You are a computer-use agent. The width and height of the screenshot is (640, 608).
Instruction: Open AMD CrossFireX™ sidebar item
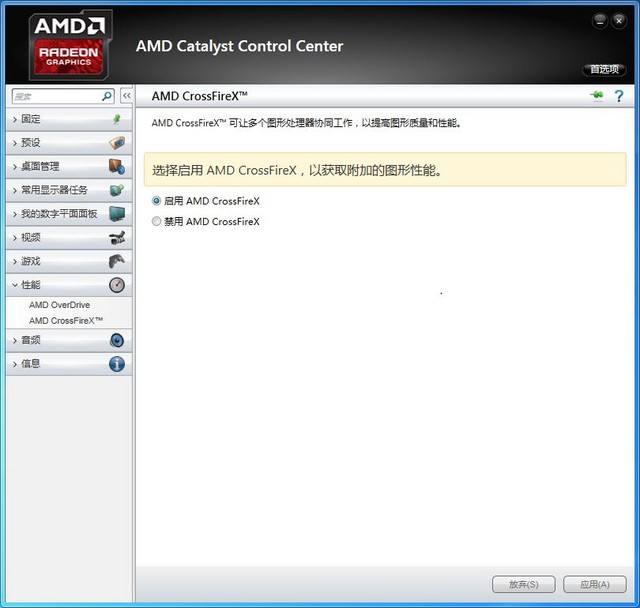coord(66,321)
